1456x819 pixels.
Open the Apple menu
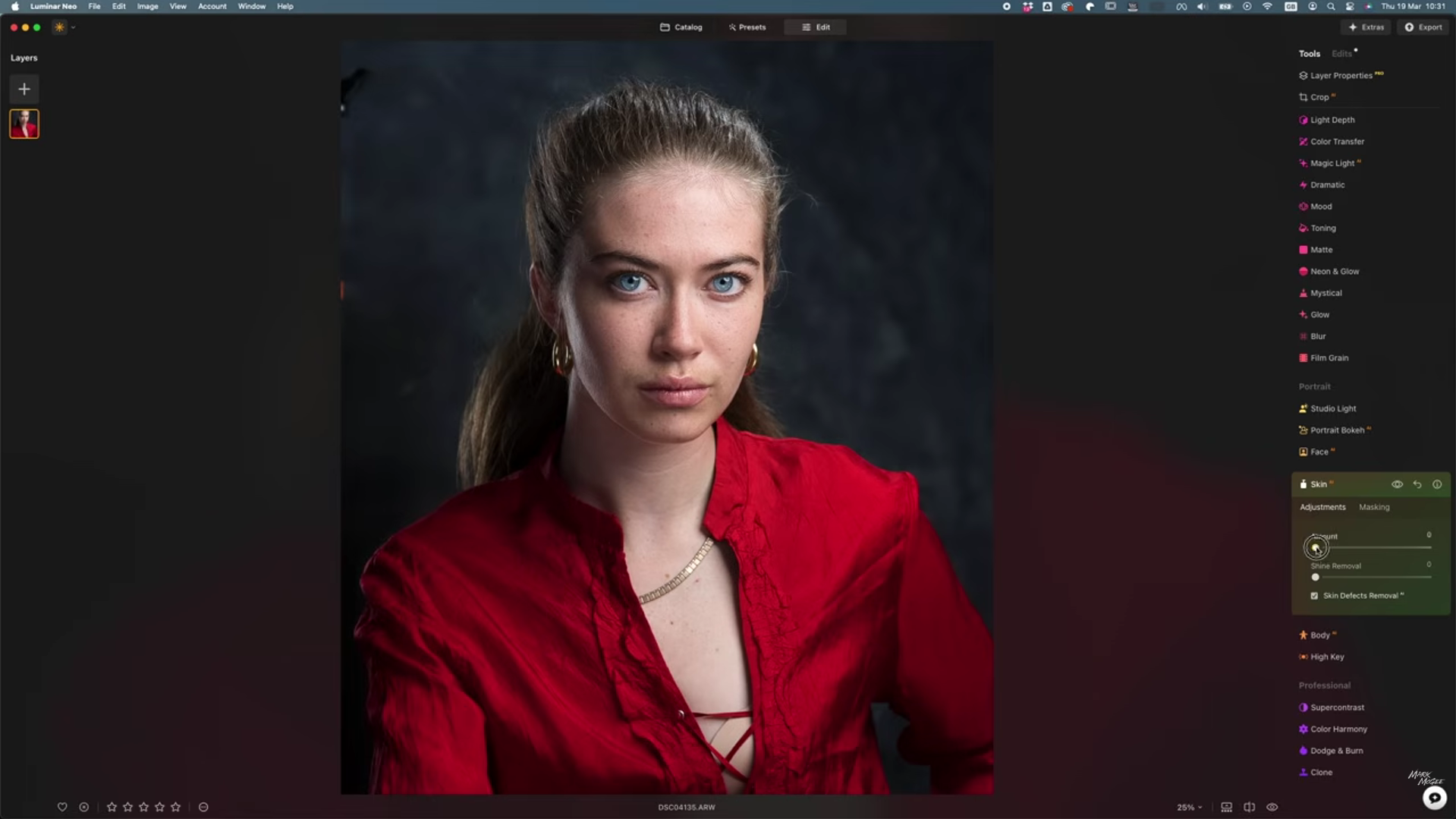point(14,6)
